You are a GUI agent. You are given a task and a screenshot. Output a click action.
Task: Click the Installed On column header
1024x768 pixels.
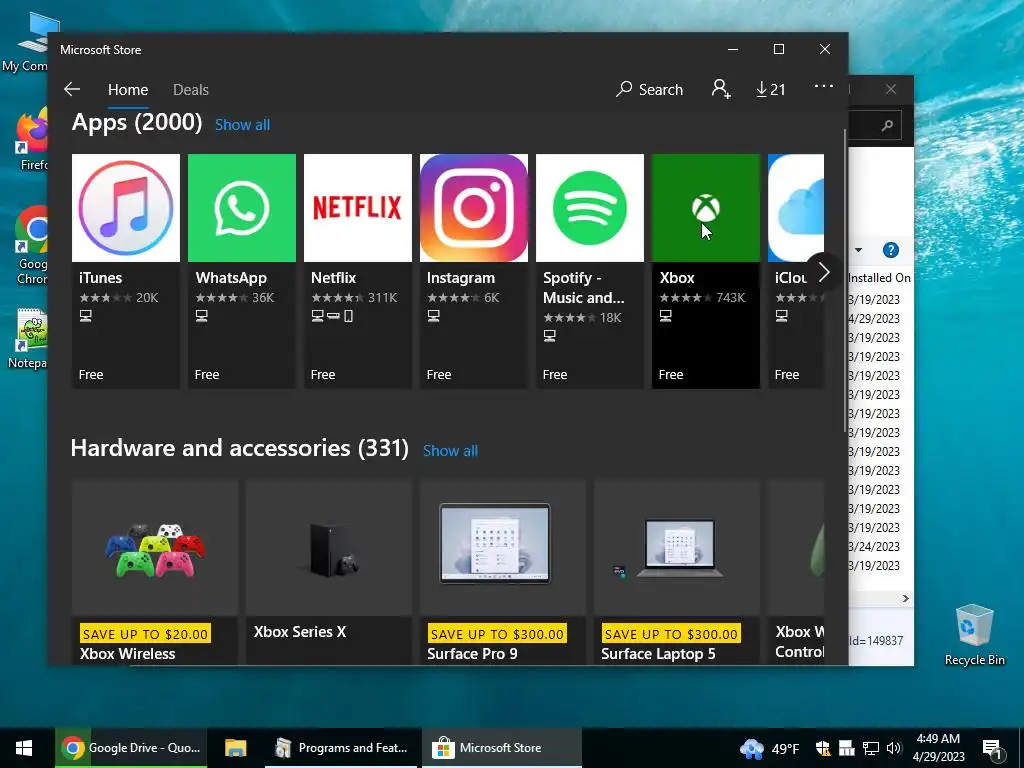pos(879,278)
